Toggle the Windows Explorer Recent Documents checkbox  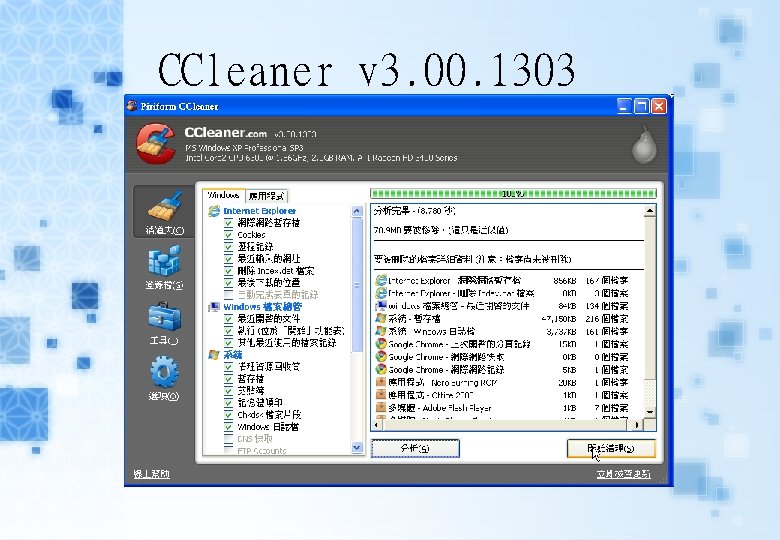(x=228, y=319)
